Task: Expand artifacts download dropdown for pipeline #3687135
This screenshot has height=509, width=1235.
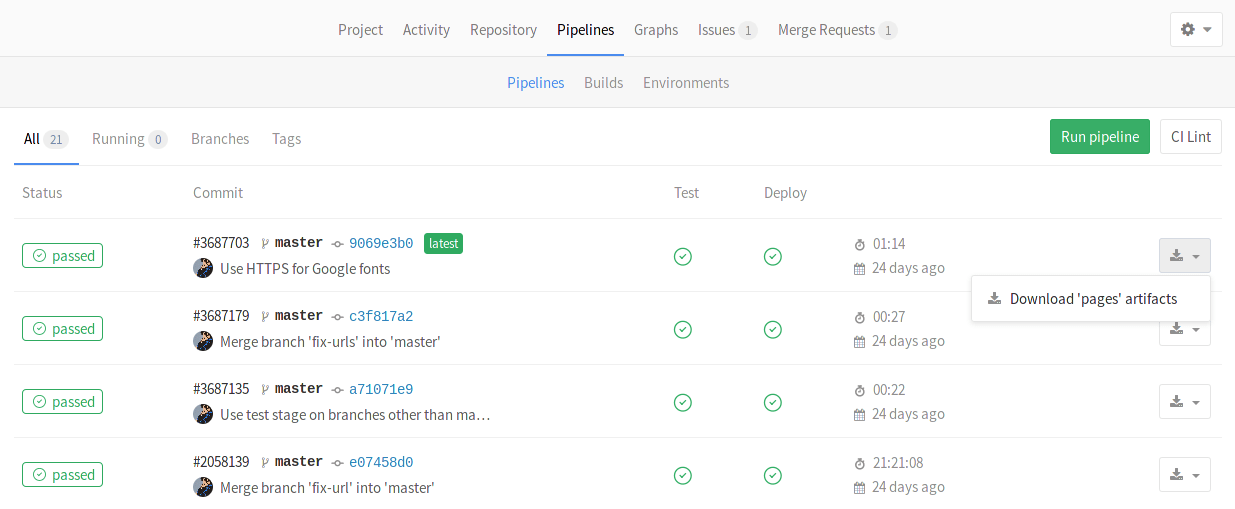Action: pos(1184,402)
